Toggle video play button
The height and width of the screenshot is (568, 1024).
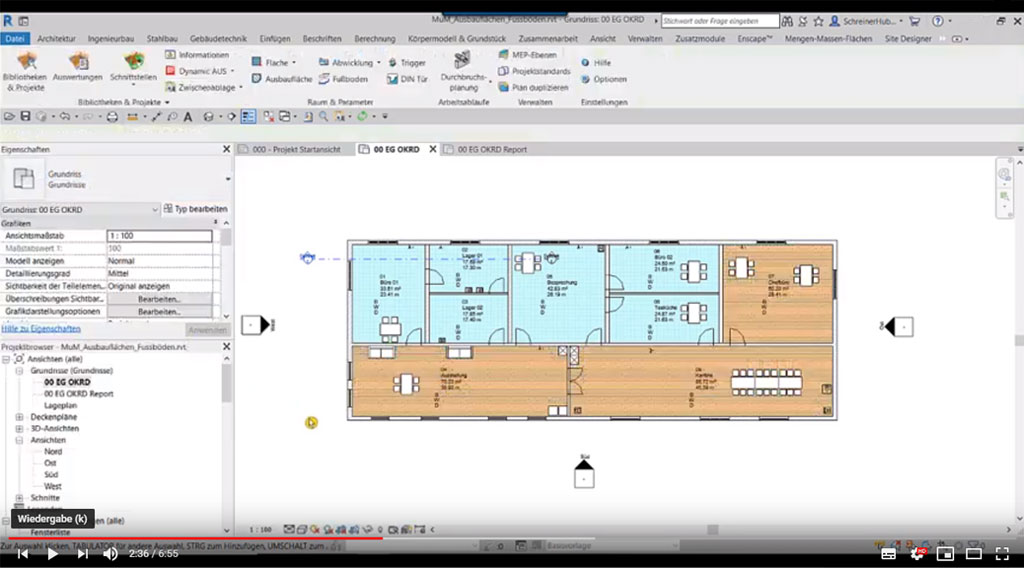[53, 553]
